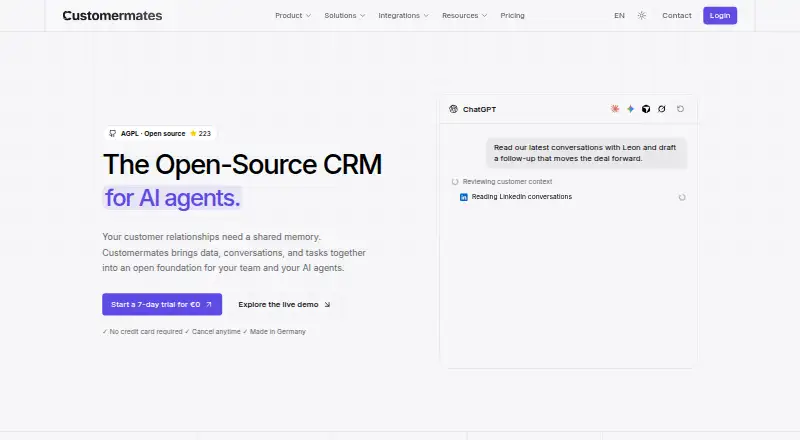
Task: Switch chat demo to Gemini icon
Action: 631,109
